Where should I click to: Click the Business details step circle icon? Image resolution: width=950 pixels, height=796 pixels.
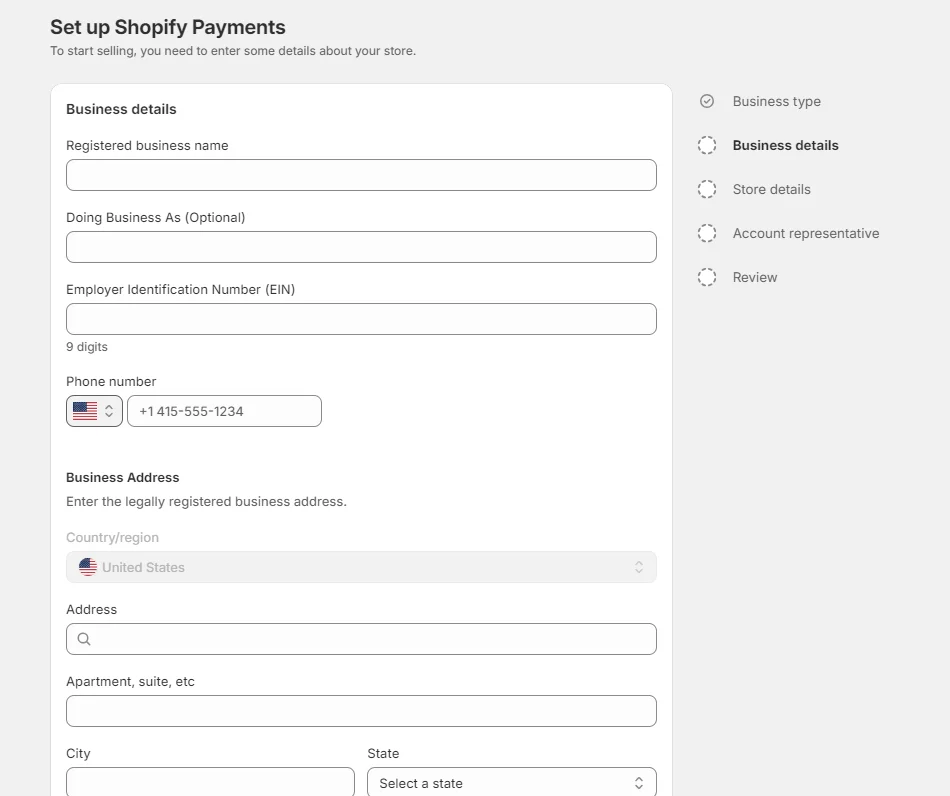pos(707,145)
